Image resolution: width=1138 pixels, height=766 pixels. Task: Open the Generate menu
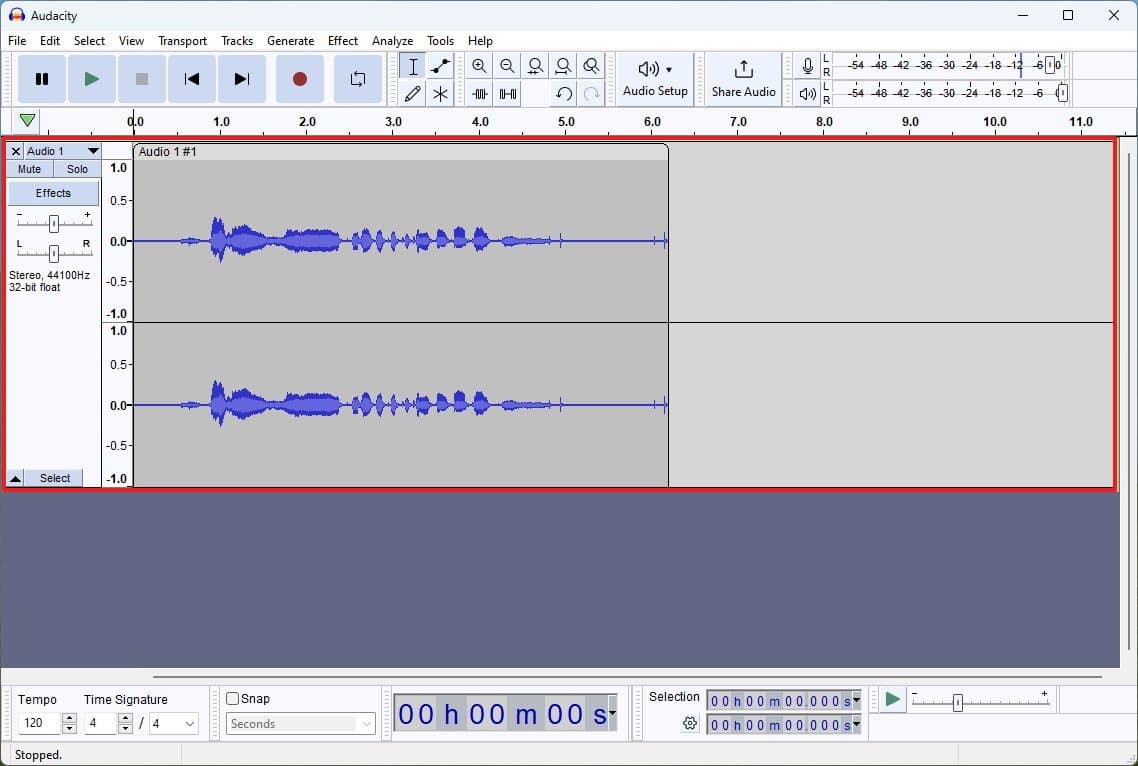290,41
